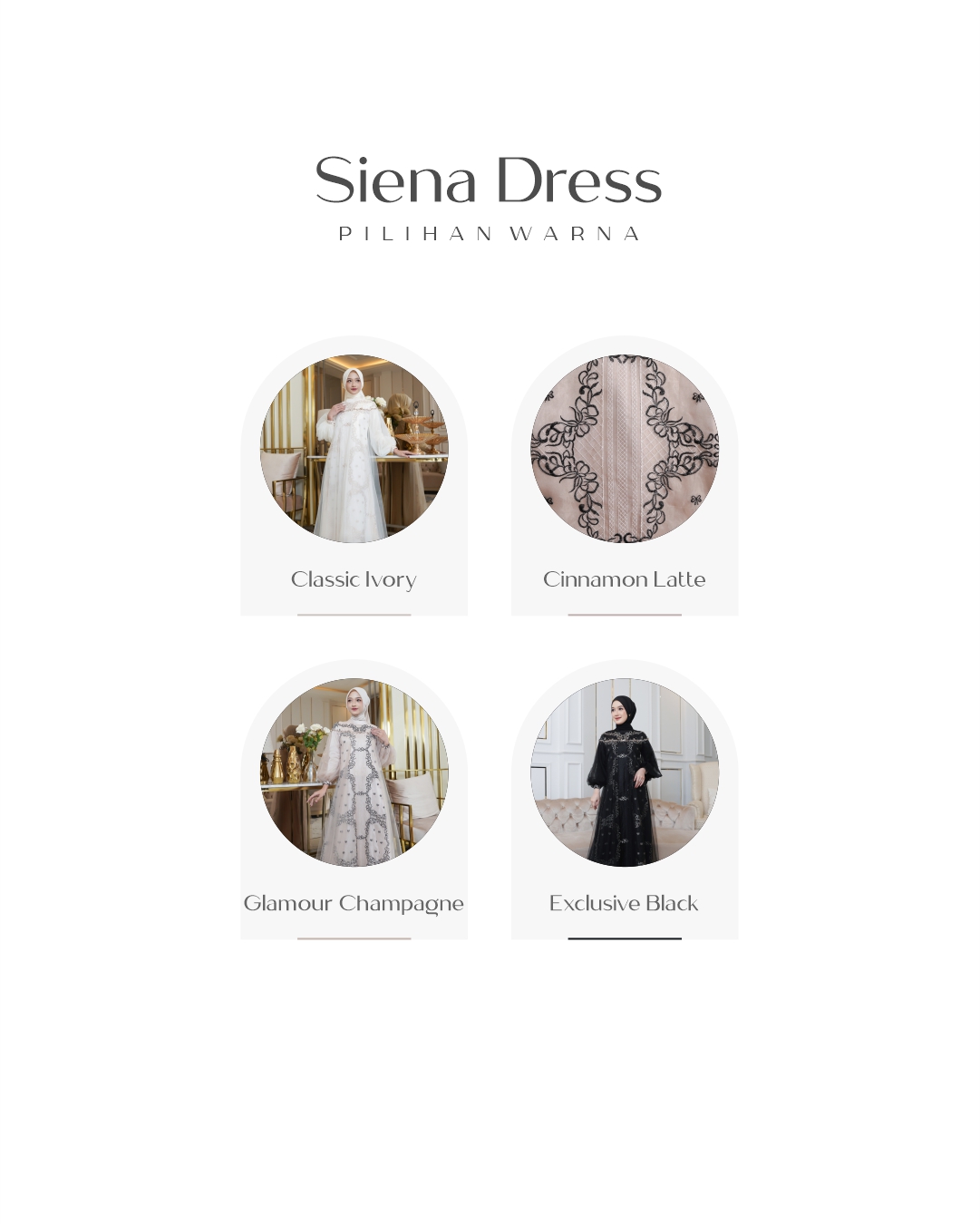The image size is (980, 1224).
Task: Choose the Classic Ivory color label
Action: [354, 579]
